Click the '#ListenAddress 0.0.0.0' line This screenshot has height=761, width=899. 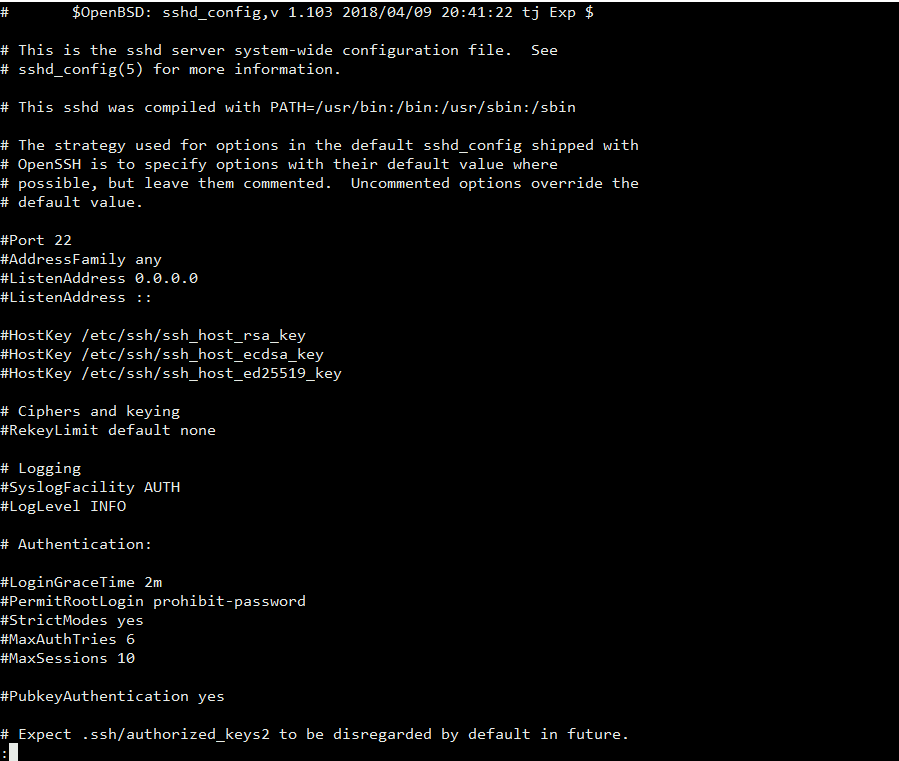(x=99, y=278)
